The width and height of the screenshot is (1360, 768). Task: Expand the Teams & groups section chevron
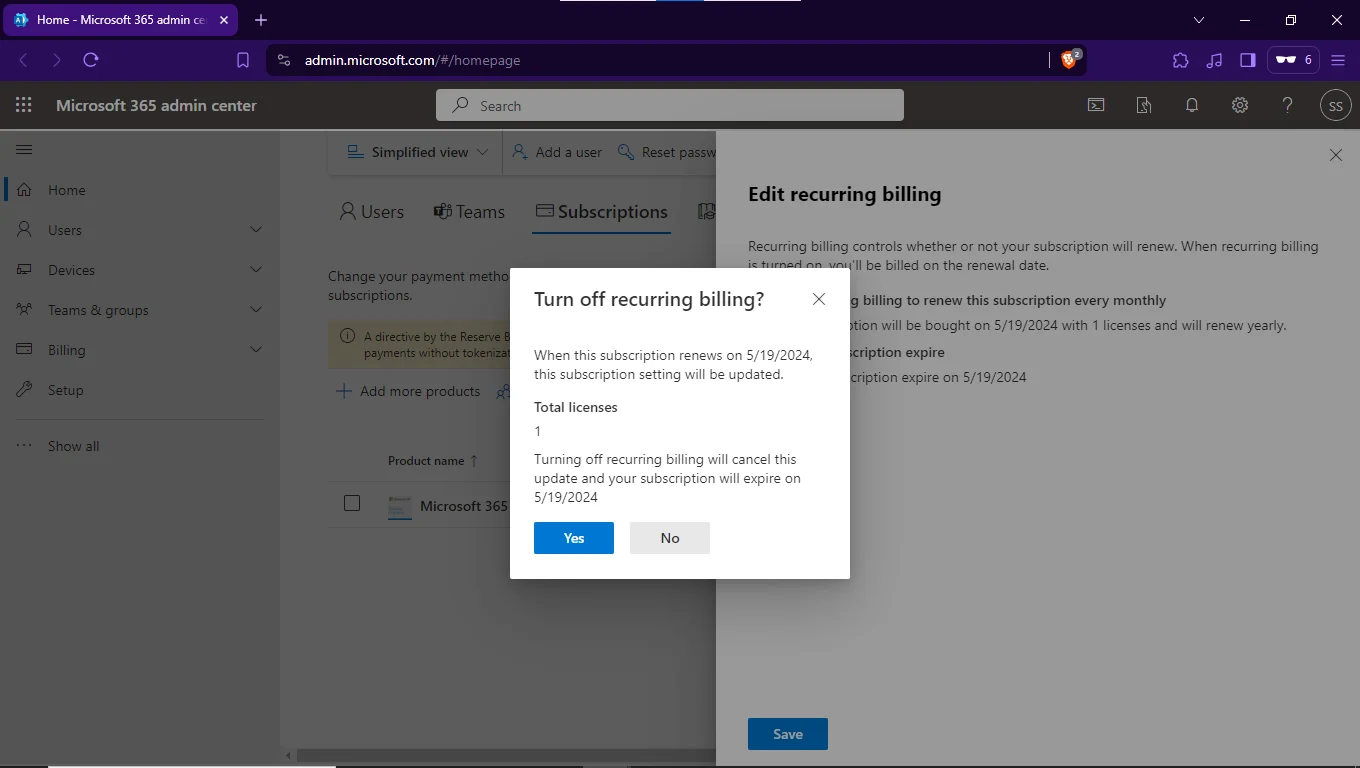256,310
